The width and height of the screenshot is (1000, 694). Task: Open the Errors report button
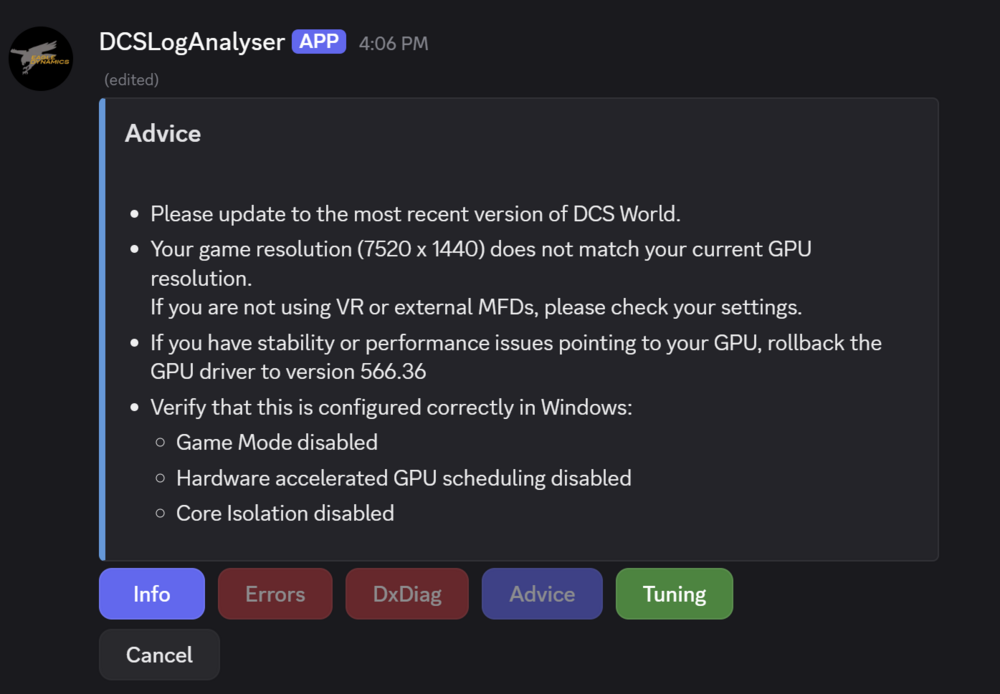(275, 594)
